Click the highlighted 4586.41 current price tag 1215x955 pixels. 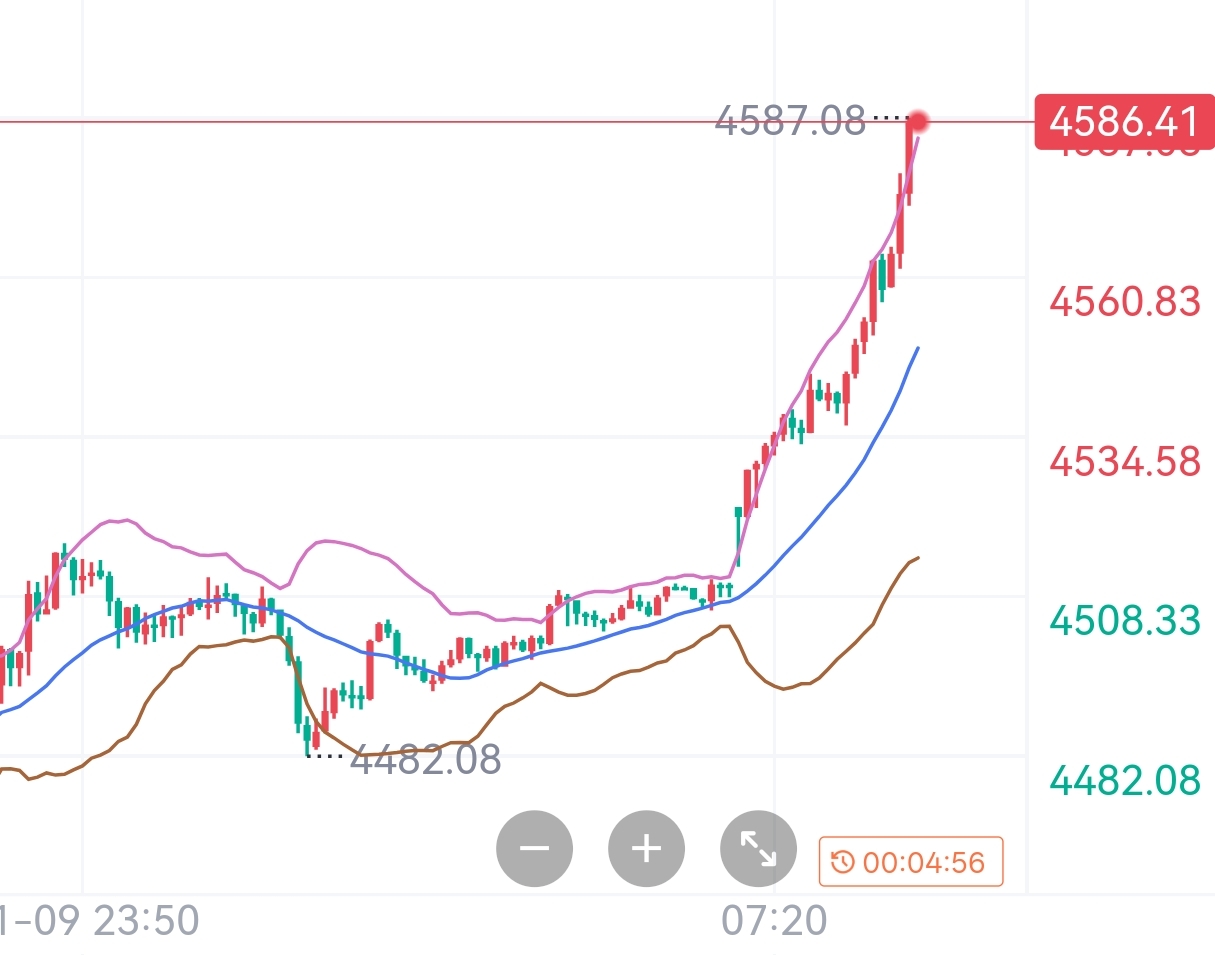[1124, 122]
